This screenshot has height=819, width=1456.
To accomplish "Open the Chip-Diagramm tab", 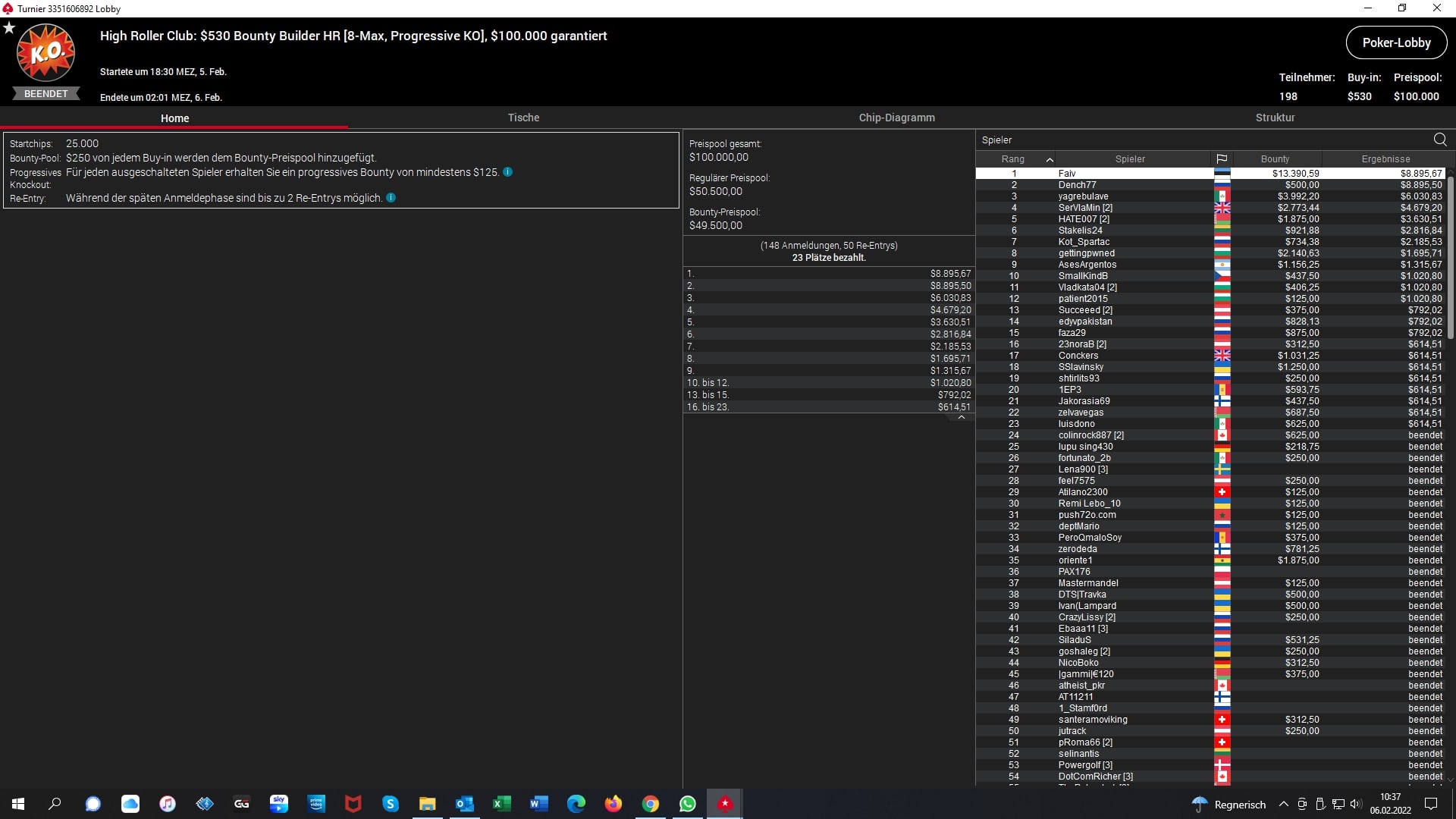I will click(896, 118).
